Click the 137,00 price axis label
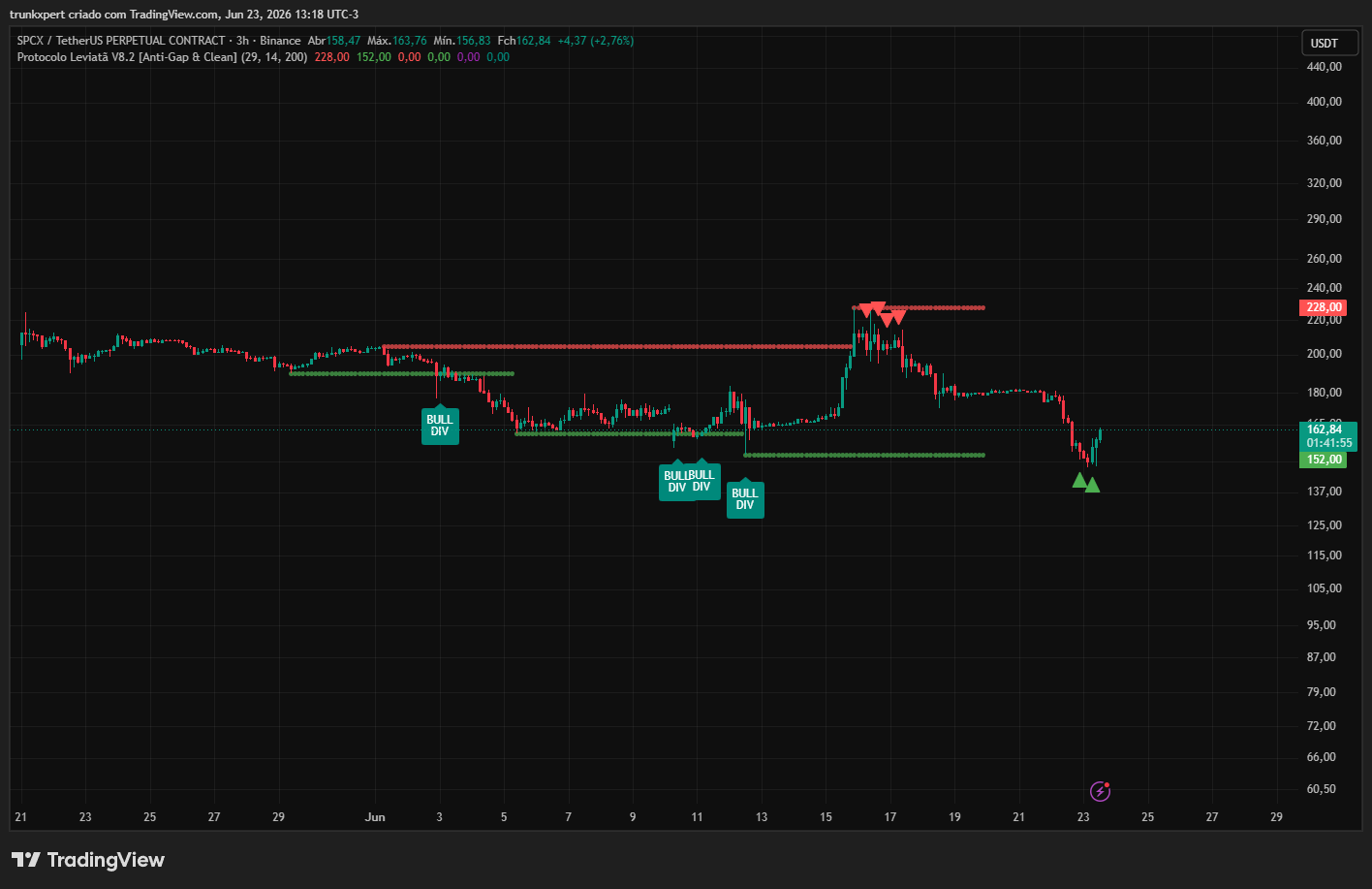The image size is (1372, 889). [x=1324, y=492]
